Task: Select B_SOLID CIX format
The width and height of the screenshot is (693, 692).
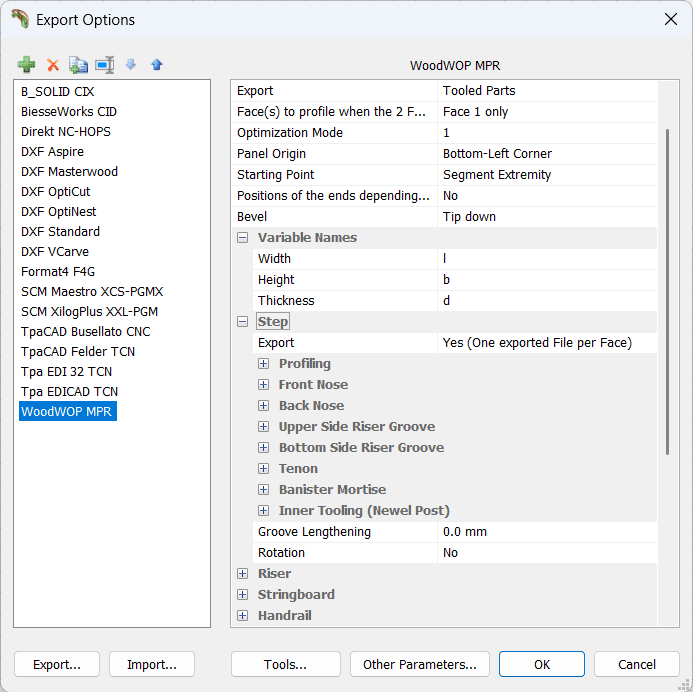Action: [x=57, y=91]
